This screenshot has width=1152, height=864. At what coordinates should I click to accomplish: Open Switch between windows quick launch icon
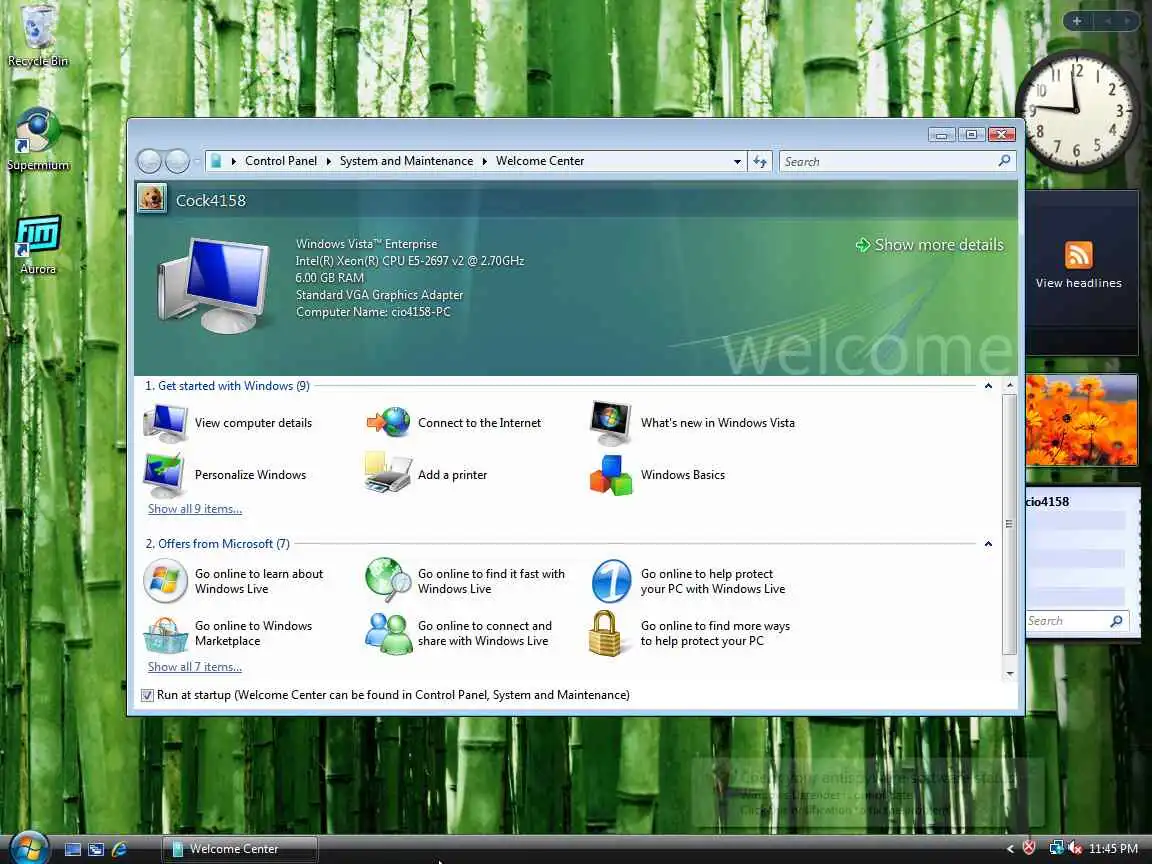point(96,849)
